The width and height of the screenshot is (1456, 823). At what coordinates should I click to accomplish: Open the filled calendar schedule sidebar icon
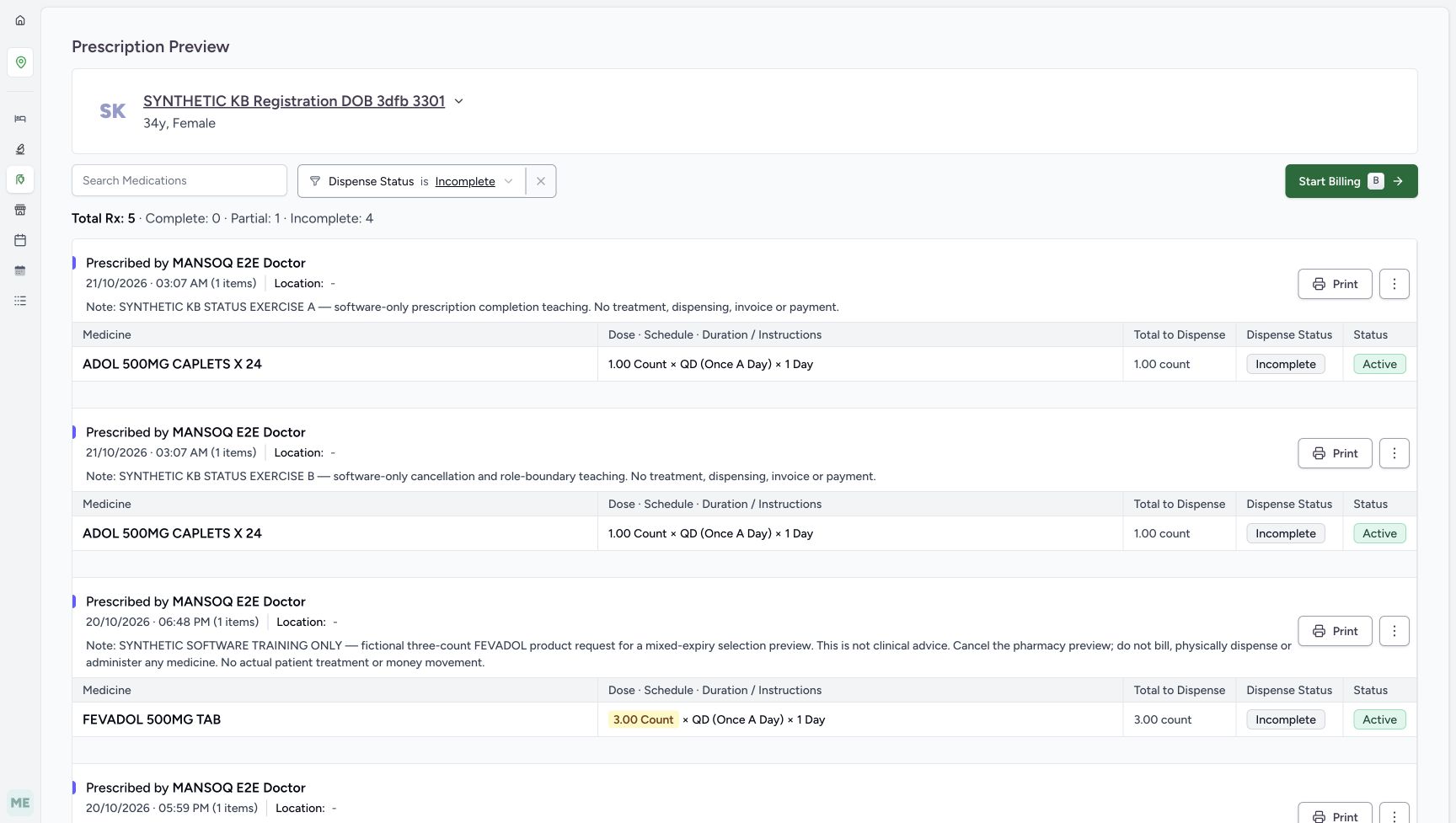click(x=20, y=270)
